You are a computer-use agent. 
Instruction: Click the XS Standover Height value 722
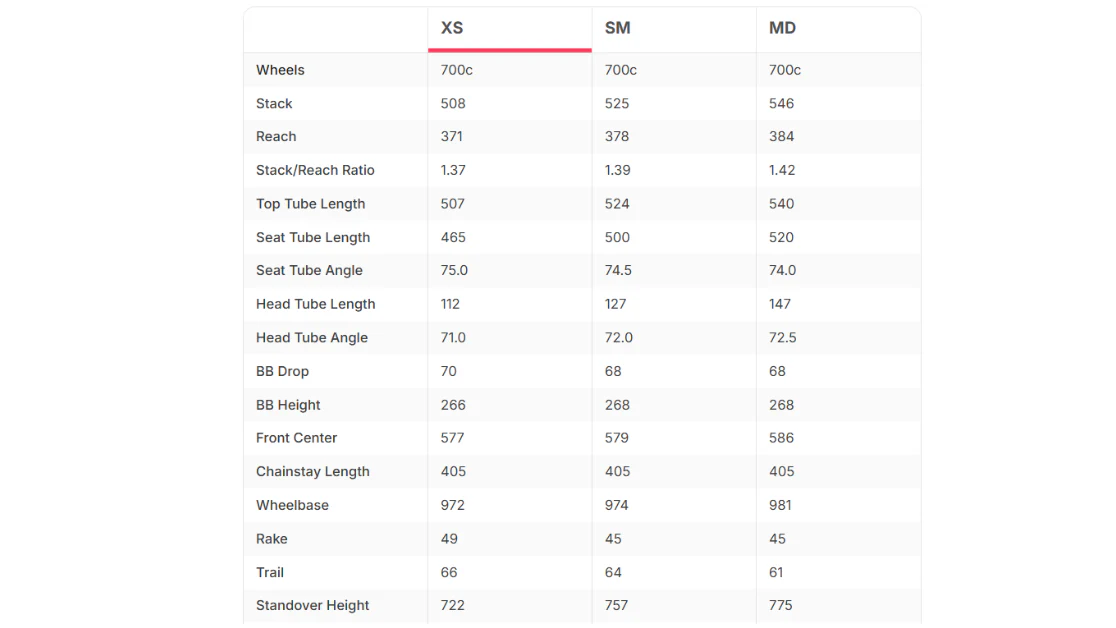453,605
